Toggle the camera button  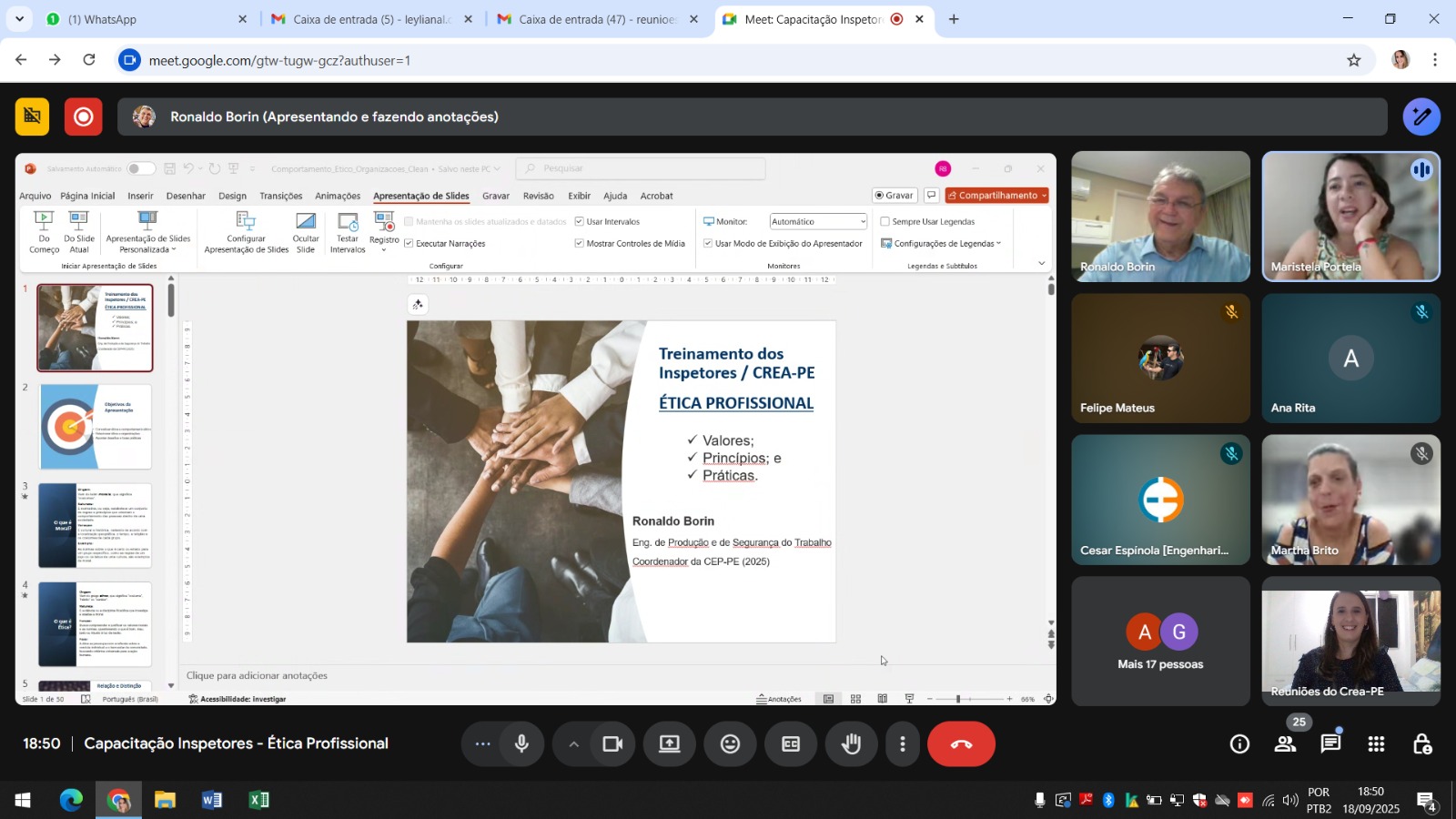point(612,744)
